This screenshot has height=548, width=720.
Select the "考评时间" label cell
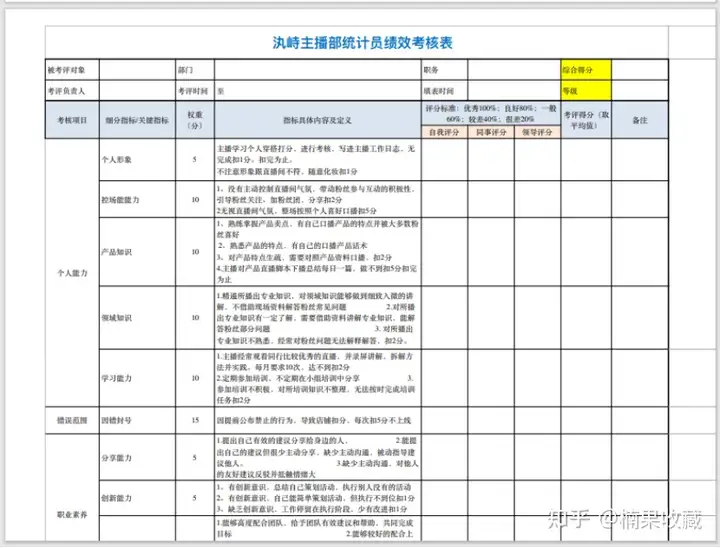coord(195,90)
